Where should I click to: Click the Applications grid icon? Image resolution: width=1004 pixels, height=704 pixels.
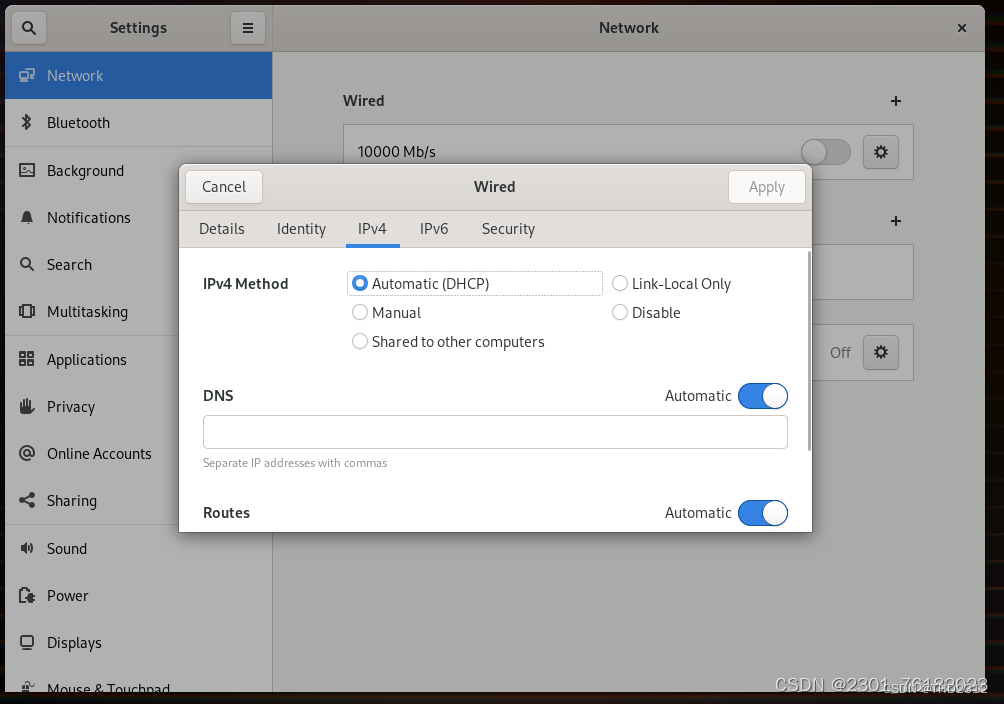point(26,359)
